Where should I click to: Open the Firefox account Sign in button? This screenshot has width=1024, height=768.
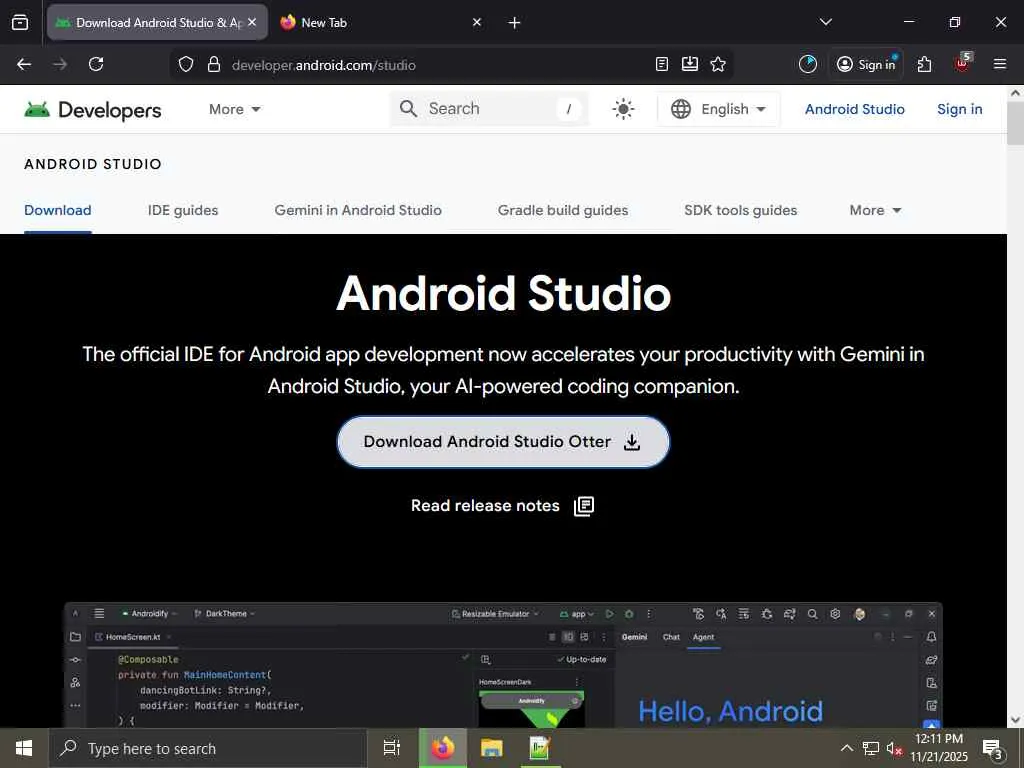tap(866, 64)
